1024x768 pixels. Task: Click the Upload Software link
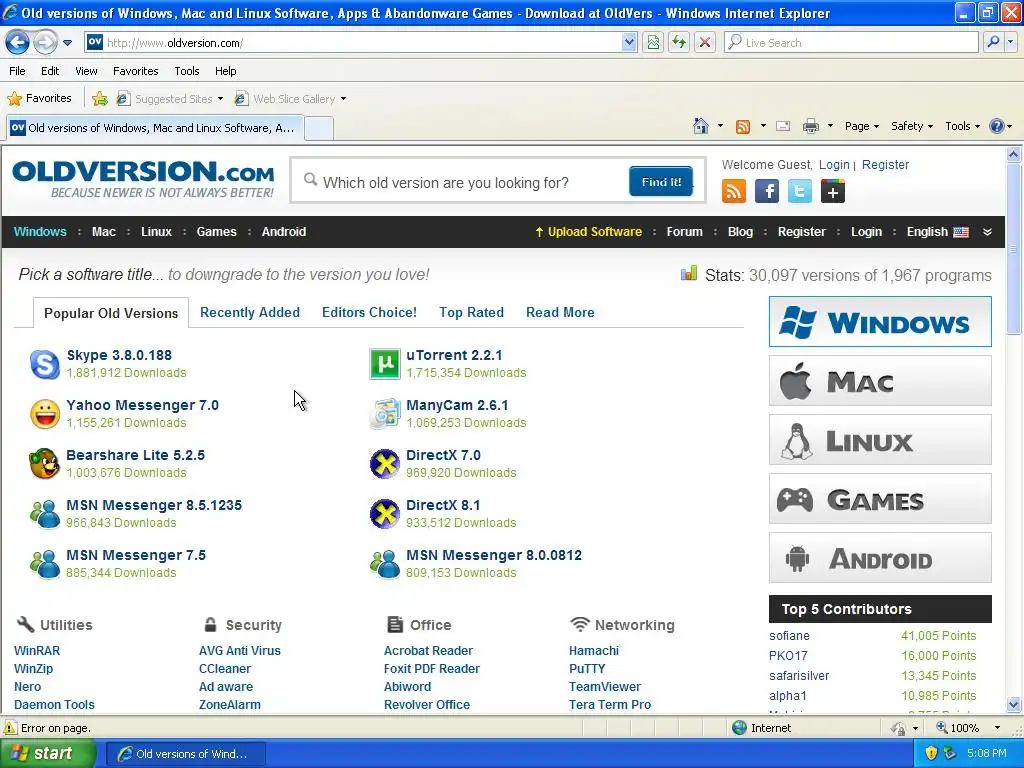tap(588, 232)
